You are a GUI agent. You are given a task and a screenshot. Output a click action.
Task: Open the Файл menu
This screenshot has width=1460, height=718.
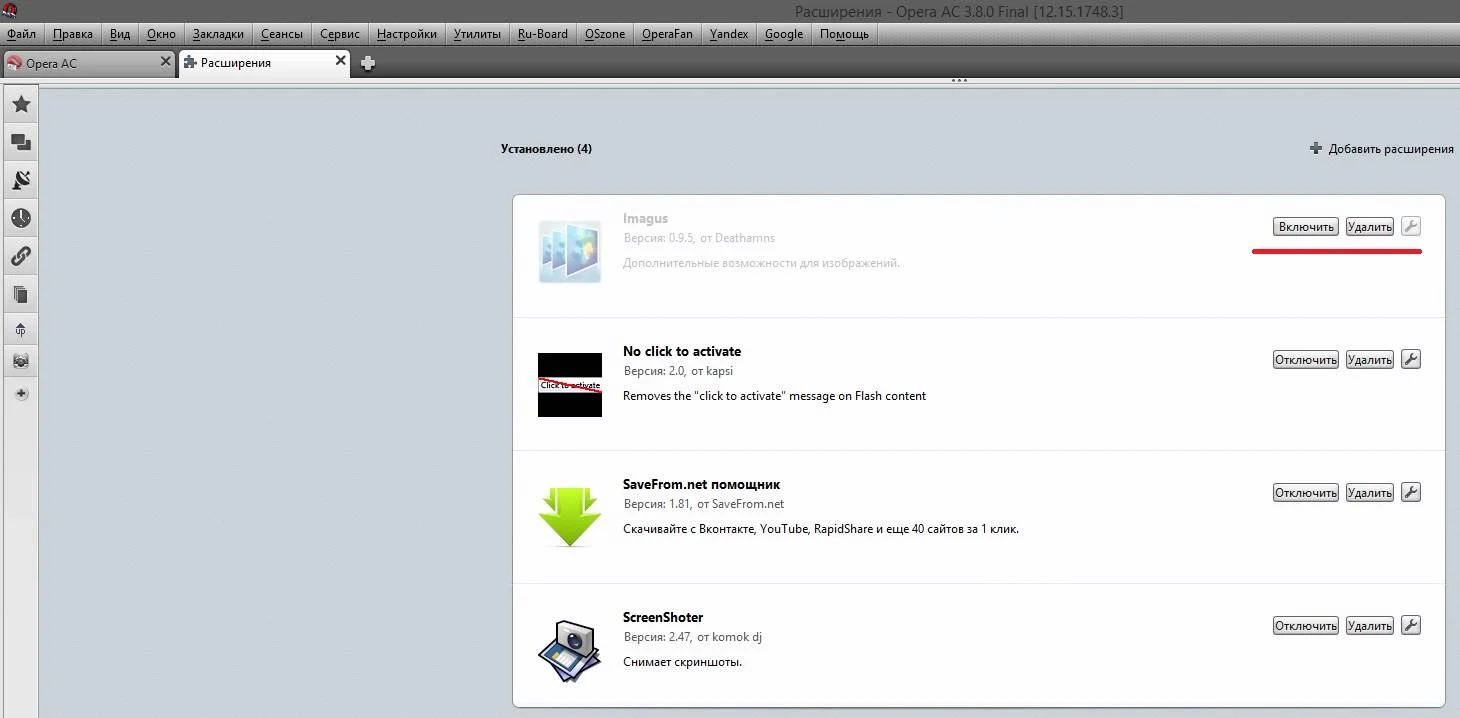pyautogui.click(x=21, y=34)
